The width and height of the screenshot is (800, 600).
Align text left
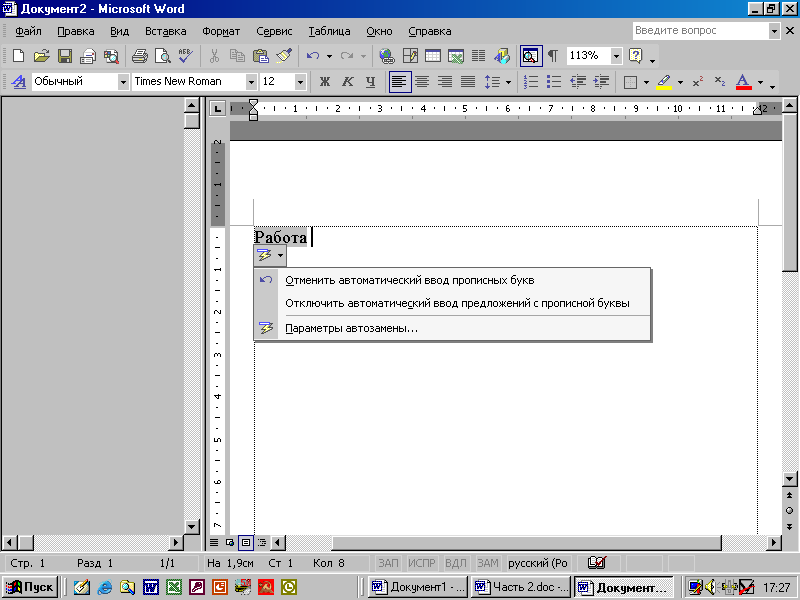(399, 82)
